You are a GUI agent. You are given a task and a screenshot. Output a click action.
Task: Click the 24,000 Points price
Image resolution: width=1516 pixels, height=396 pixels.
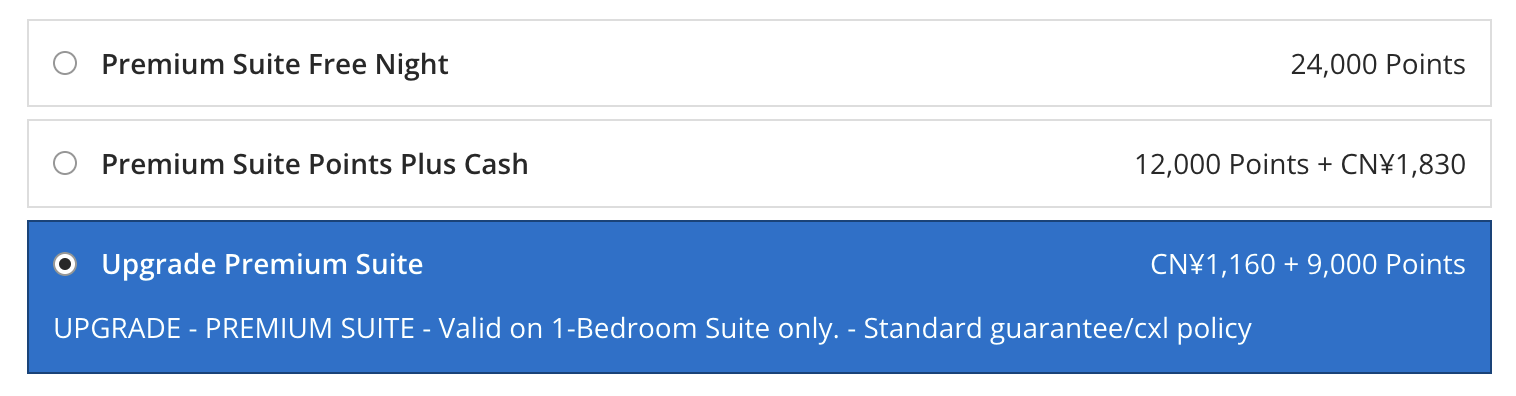pos(1378,65)
